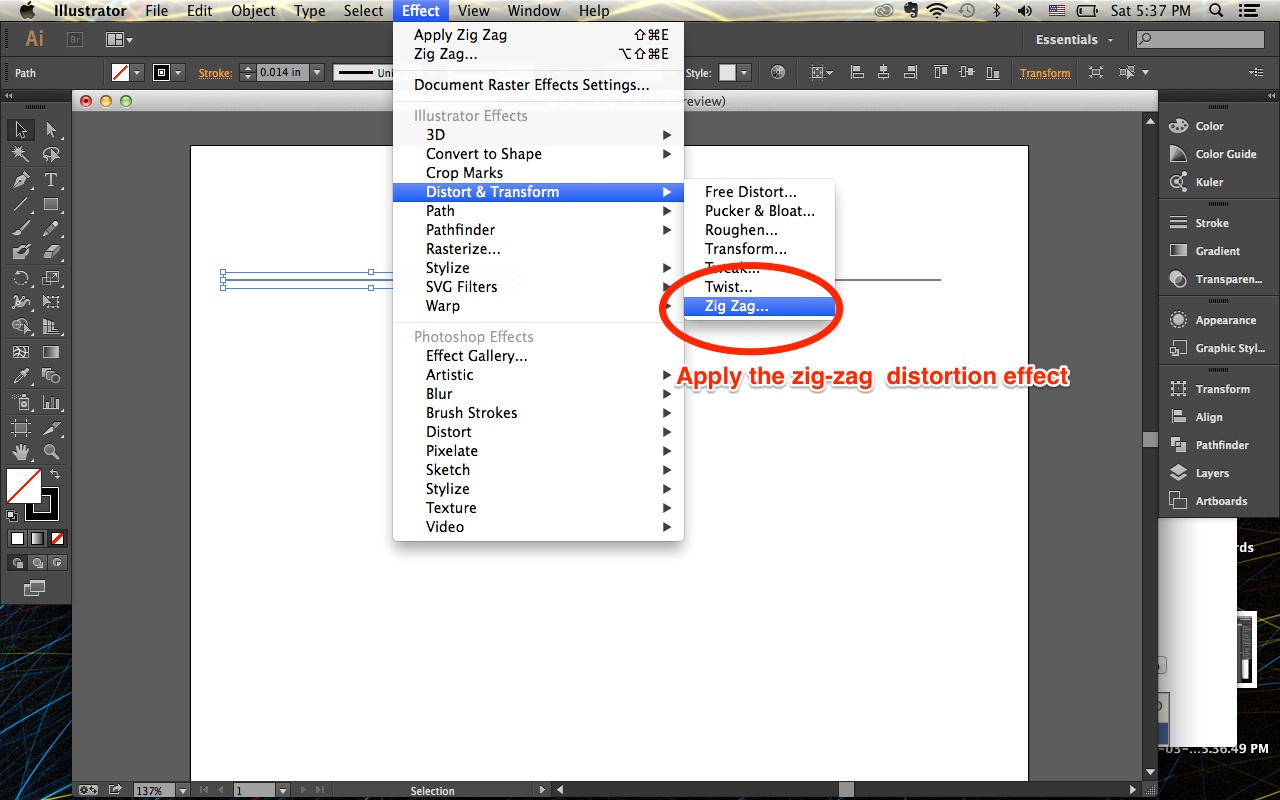Viewport: 1280px width, 800px height.
Task: Open the stroke weight dropdown
Action: pos(316,73)
